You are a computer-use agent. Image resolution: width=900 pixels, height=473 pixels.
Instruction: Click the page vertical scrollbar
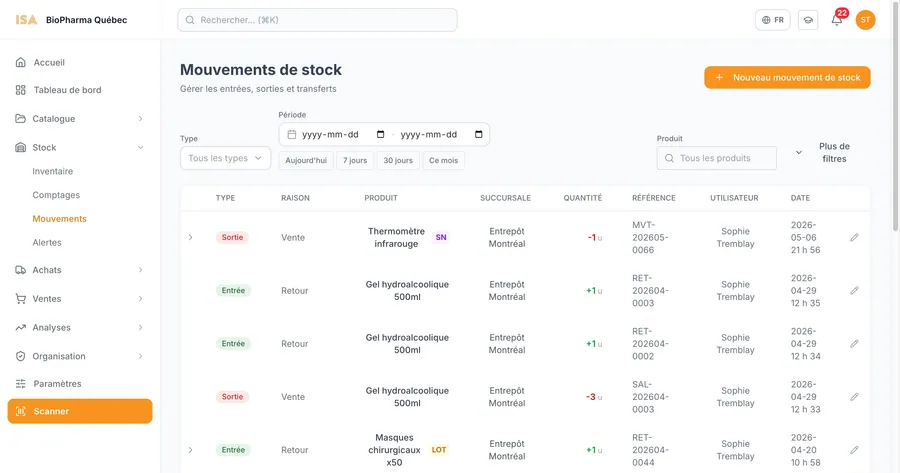(x=895, y=115)
